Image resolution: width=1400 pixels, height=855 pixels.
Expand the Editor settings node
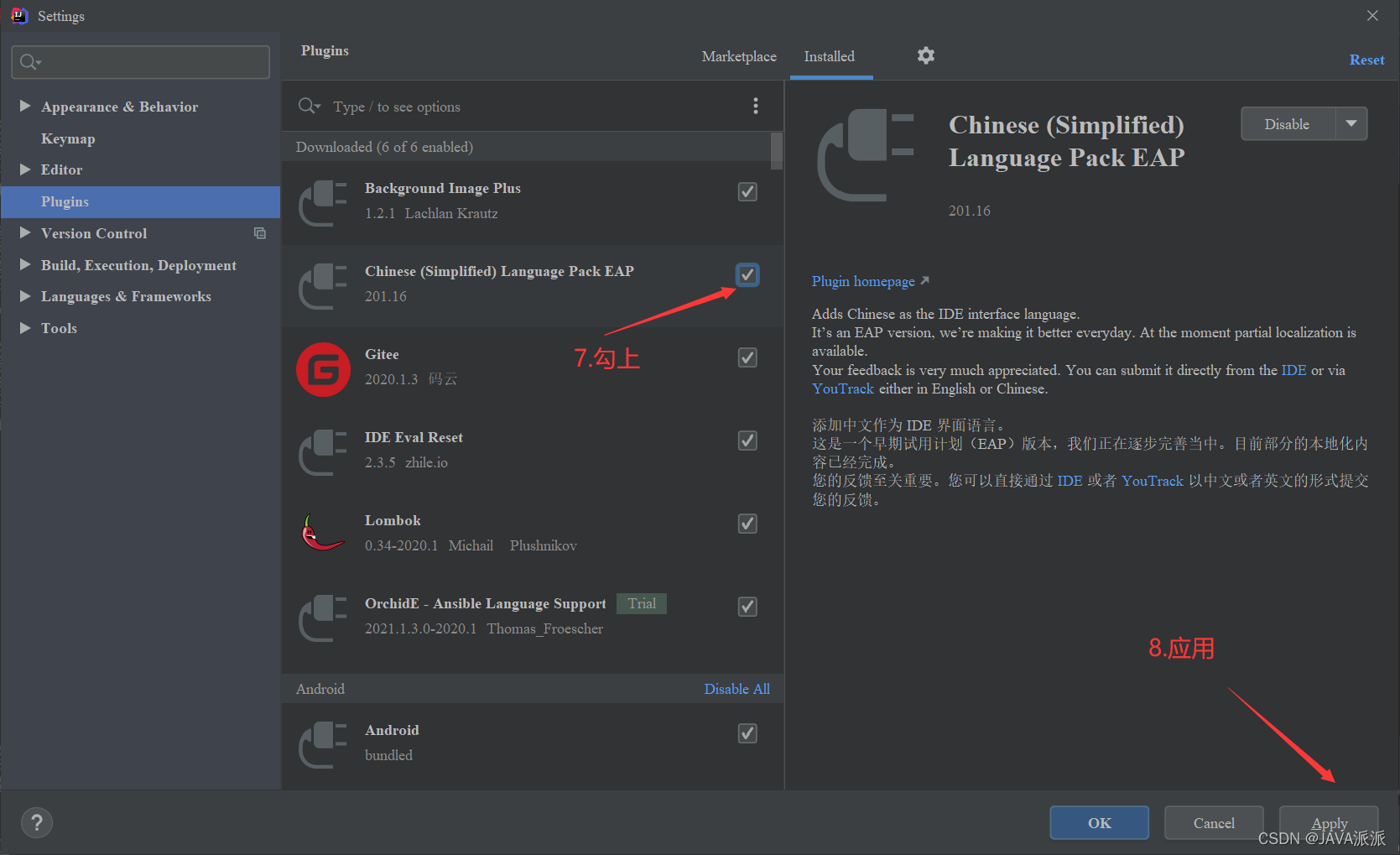click(x=25, y=169)
